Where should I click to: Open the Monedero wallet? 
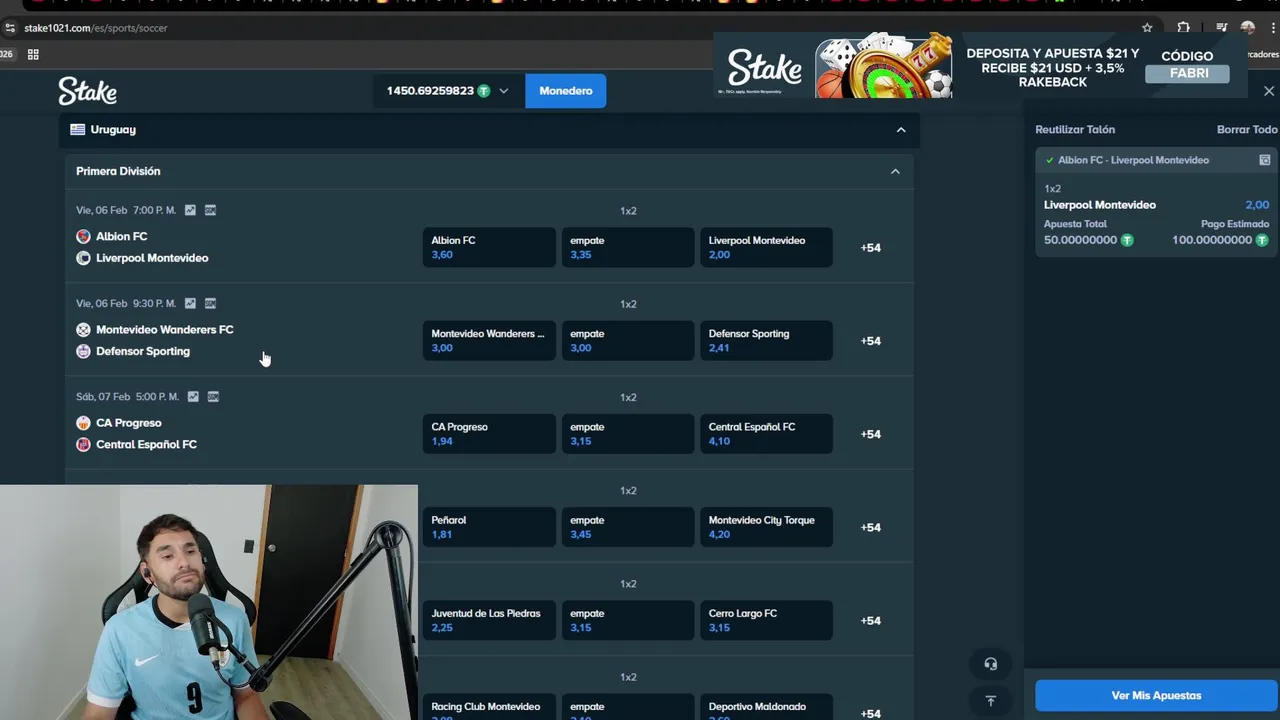pyautogui.click(x=566, y=91)
